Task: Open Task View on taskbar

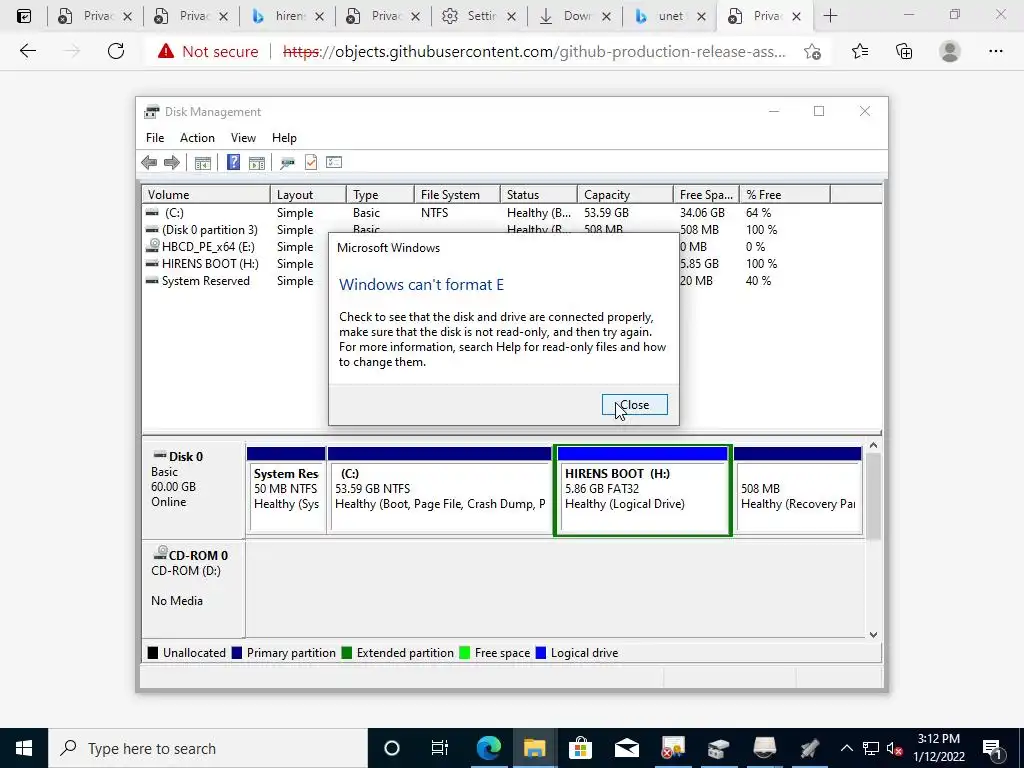Action: [x=440, y=748]
